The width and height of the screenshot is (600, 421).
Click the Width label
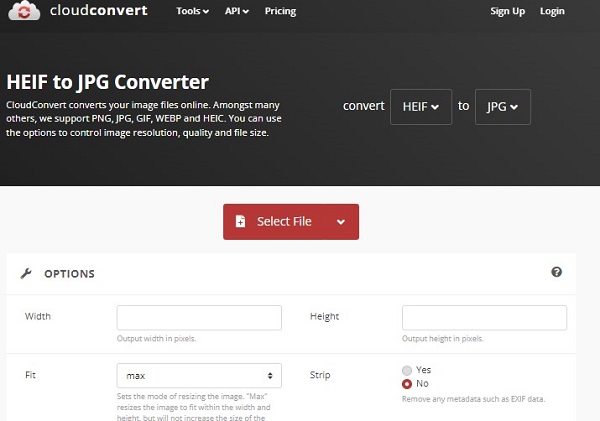tap(38, 316)
